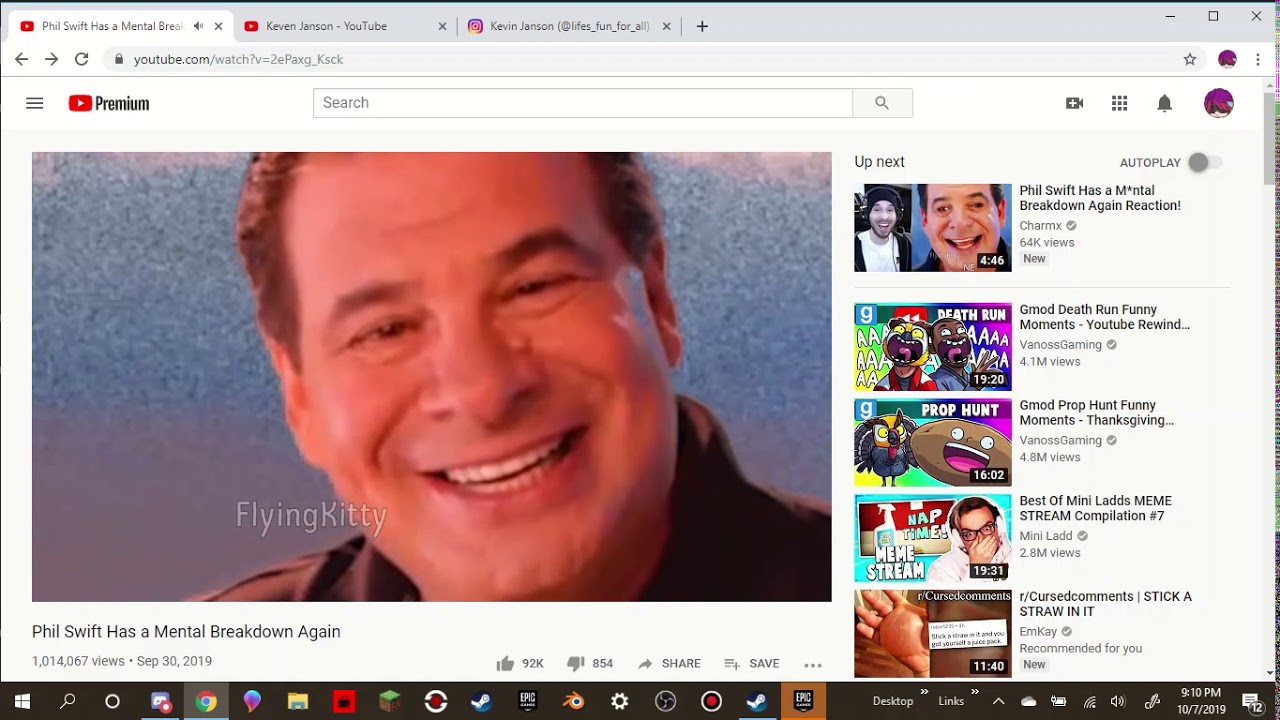The image size is (1280, 720).
Task: Open the Cursedcomments video thumbnail
Action: click(933, 634)
